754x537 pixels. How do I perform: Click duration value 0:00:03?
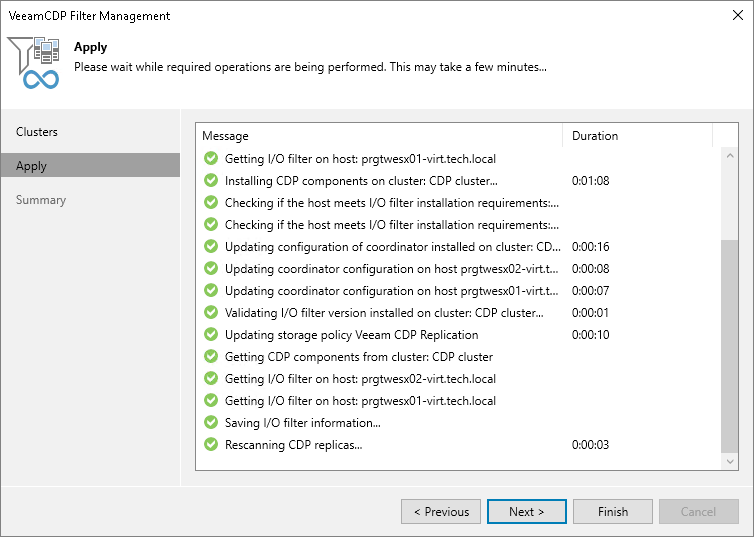click(x=591, y=444)
